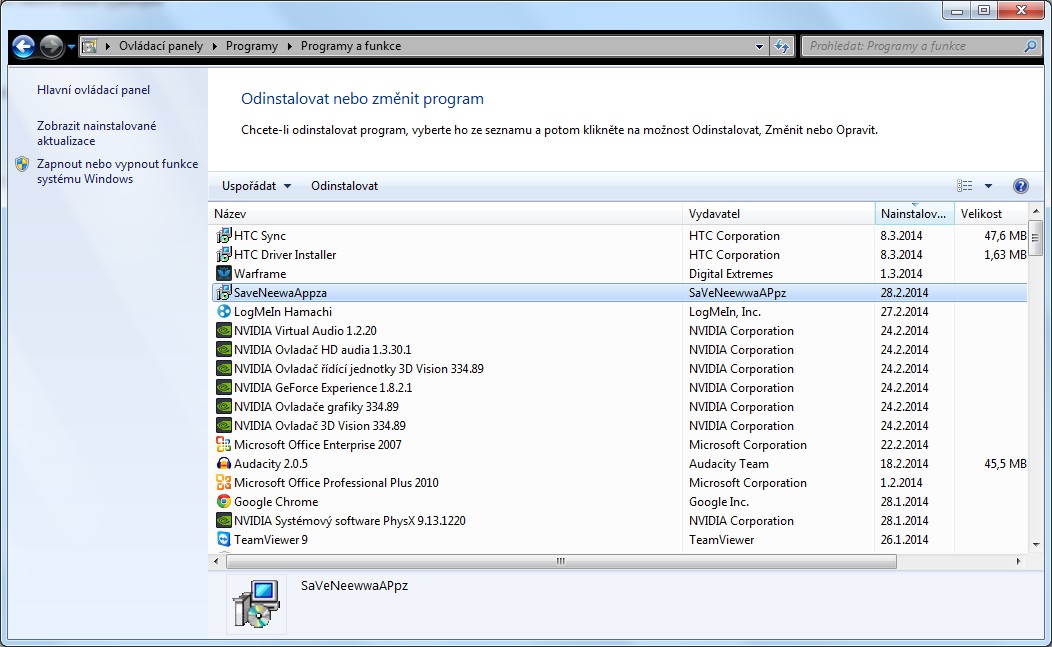Viewport: 1052px width, 647px height.
Task: Click the NVIDIA PhysX software icon
Action: [x=223, y=521]
